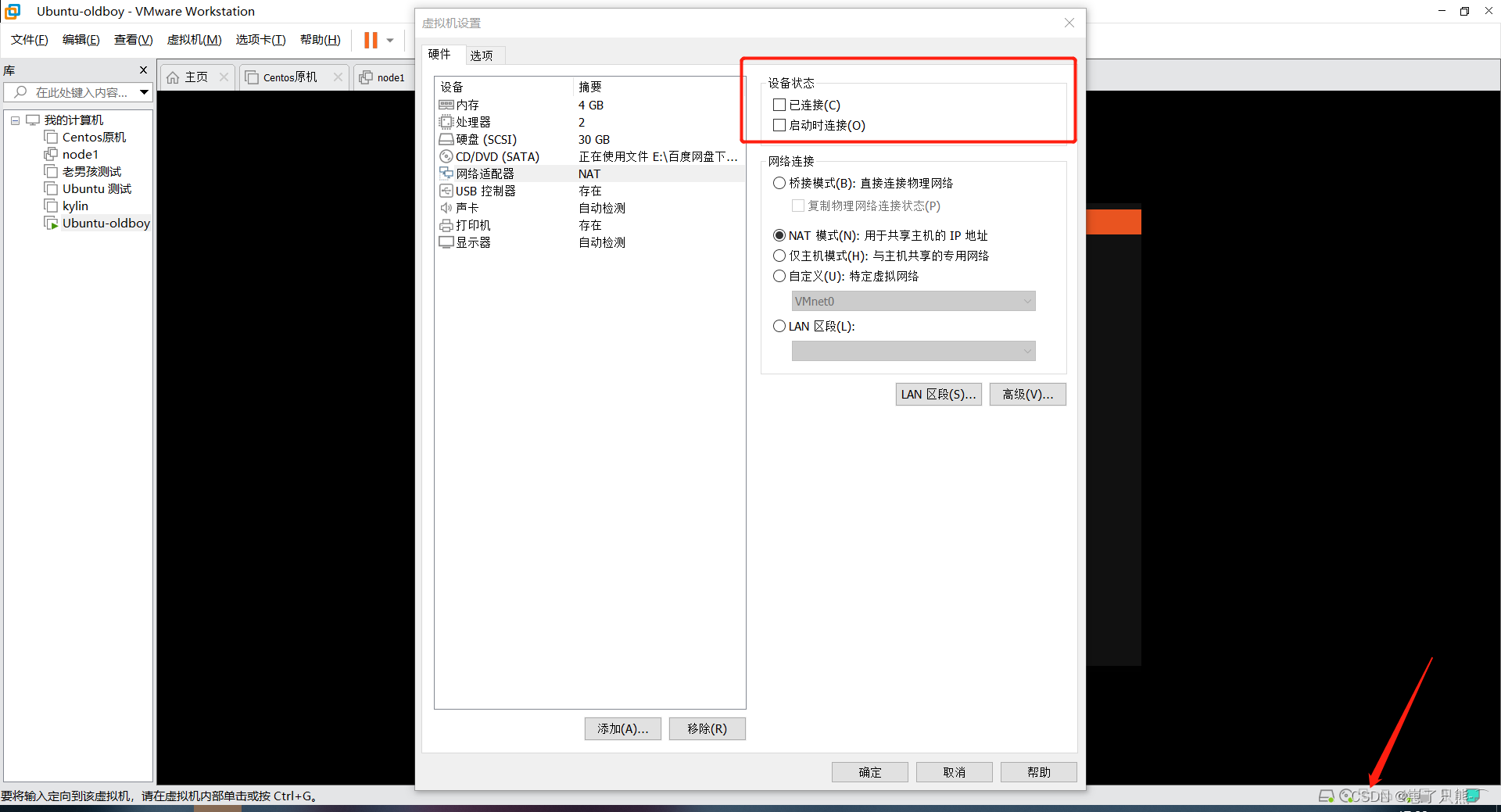The height and width of the screenshot is (812, 1501).
Task: Click the Centos原机 tab VM icon
Action: 252,77
